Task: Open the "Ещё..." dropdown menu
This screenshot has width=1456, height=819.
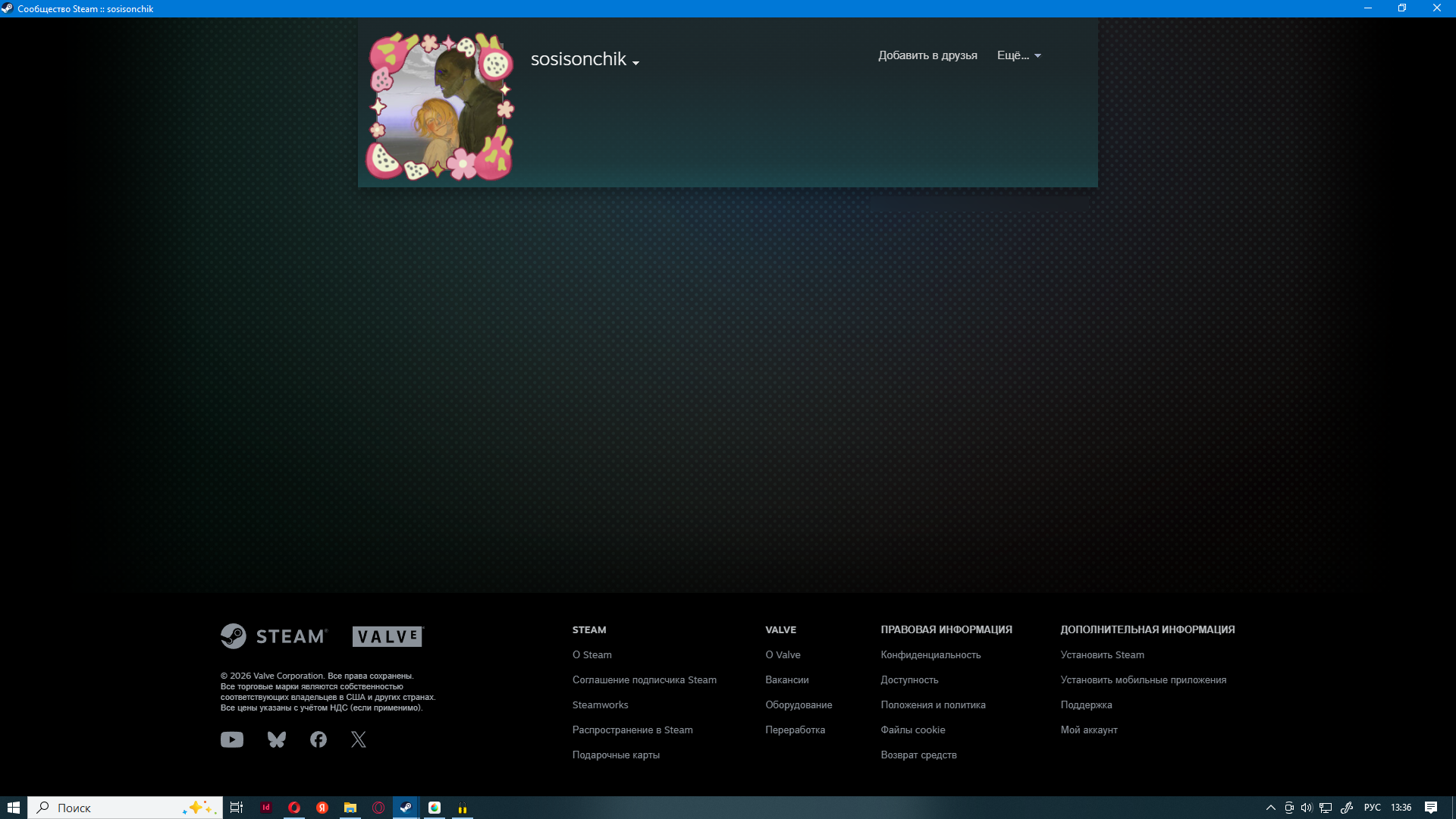Action: click(1019, 55)
